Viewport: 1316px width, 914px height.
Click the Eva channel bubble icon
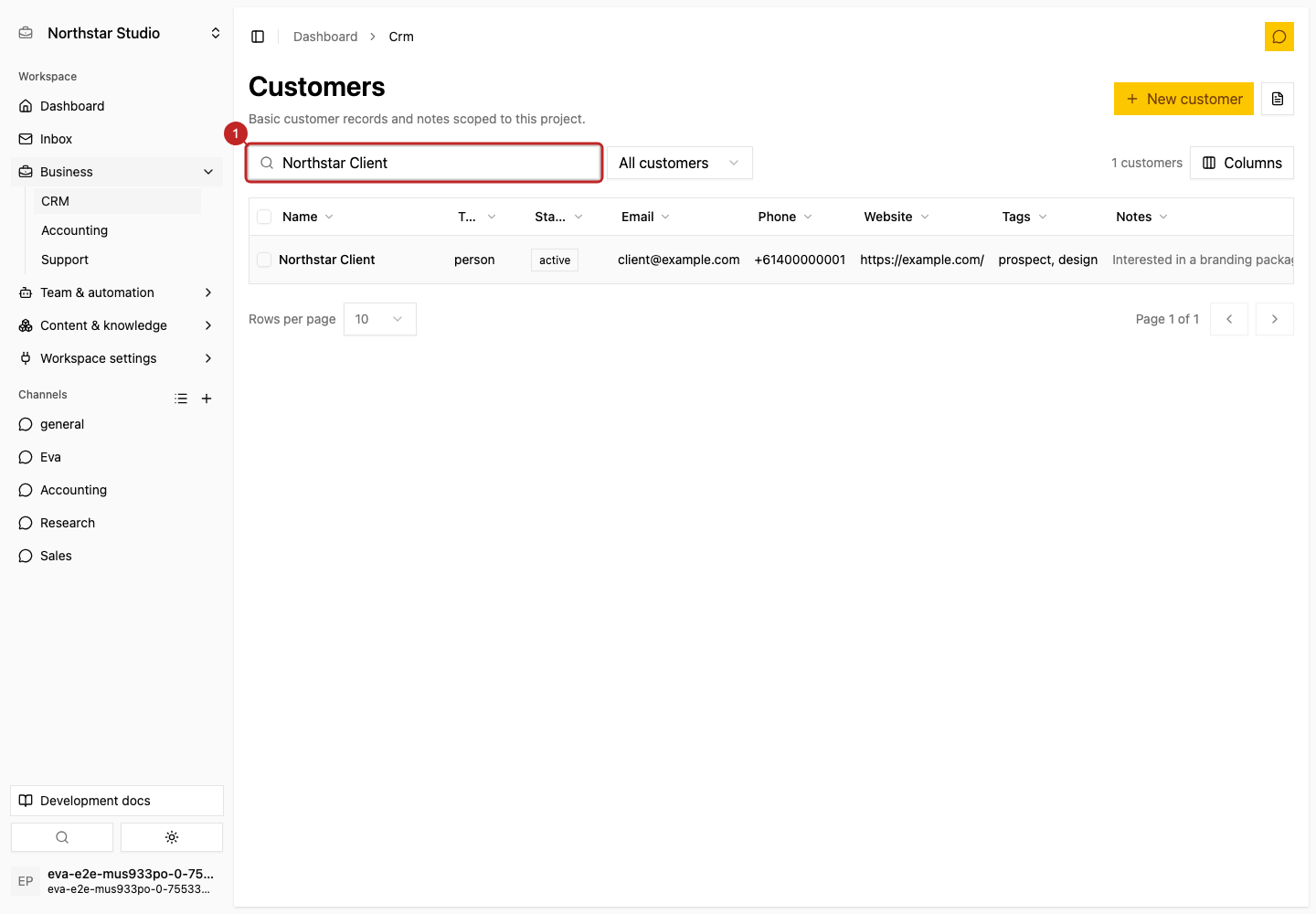click(x=26, y=457)
